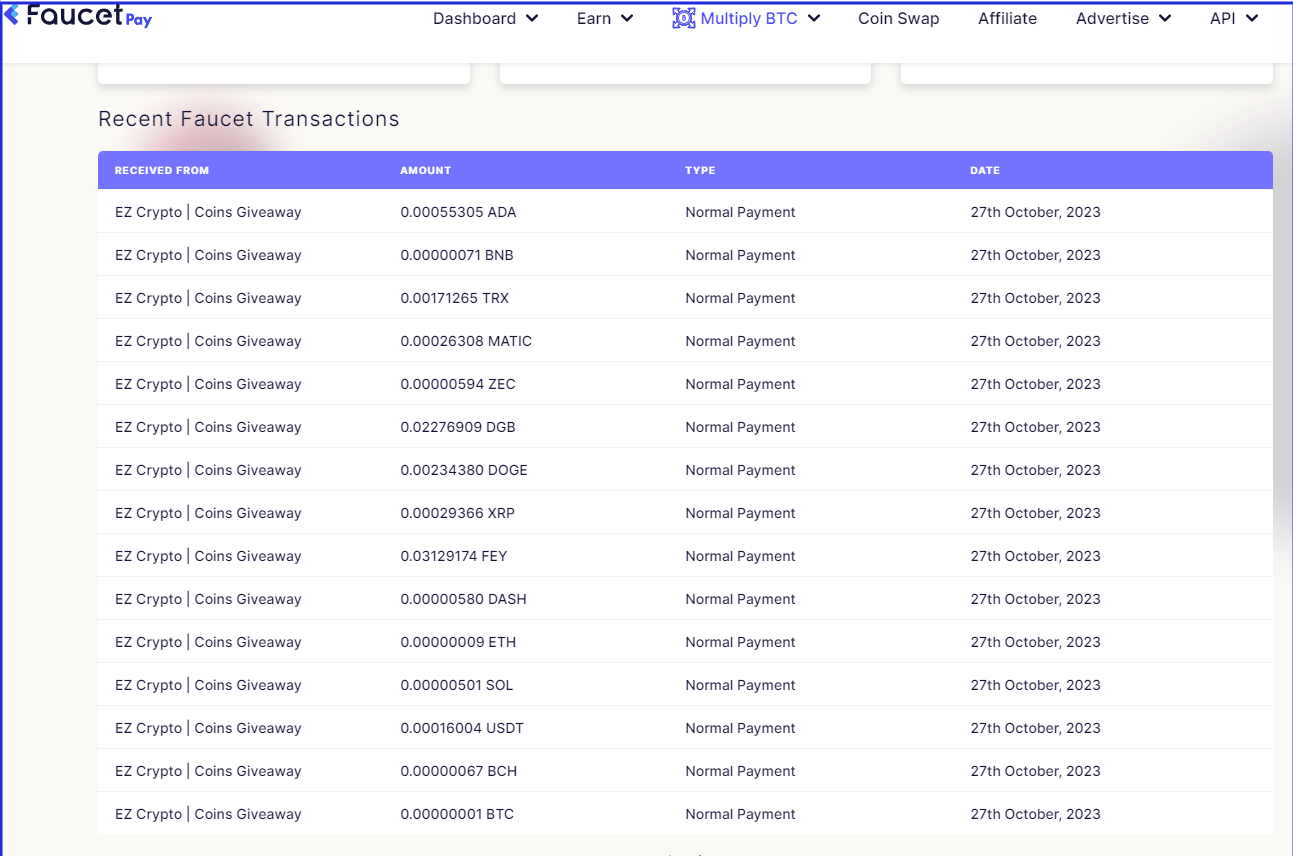1293x856 pixels.
Task: Open the Advertise menu
Action: pyautogui.click(x=1124, y=18)
